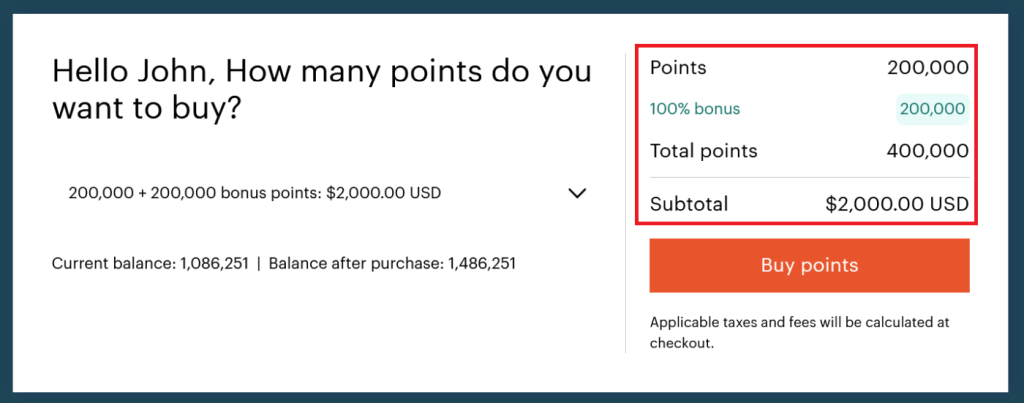
Task: Click the $2,000.00 USD subtotal amount
Action: pyautogui.click(x=897, y=204)
